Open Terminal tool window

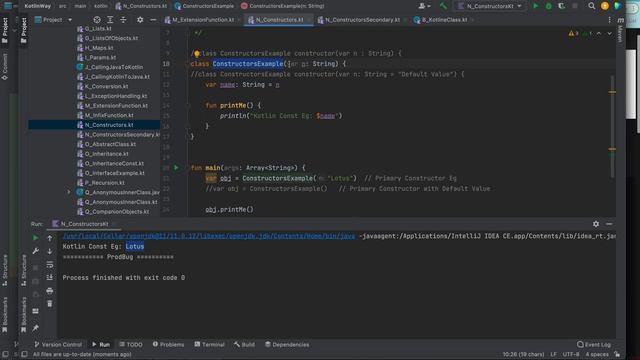coord(209,344)
